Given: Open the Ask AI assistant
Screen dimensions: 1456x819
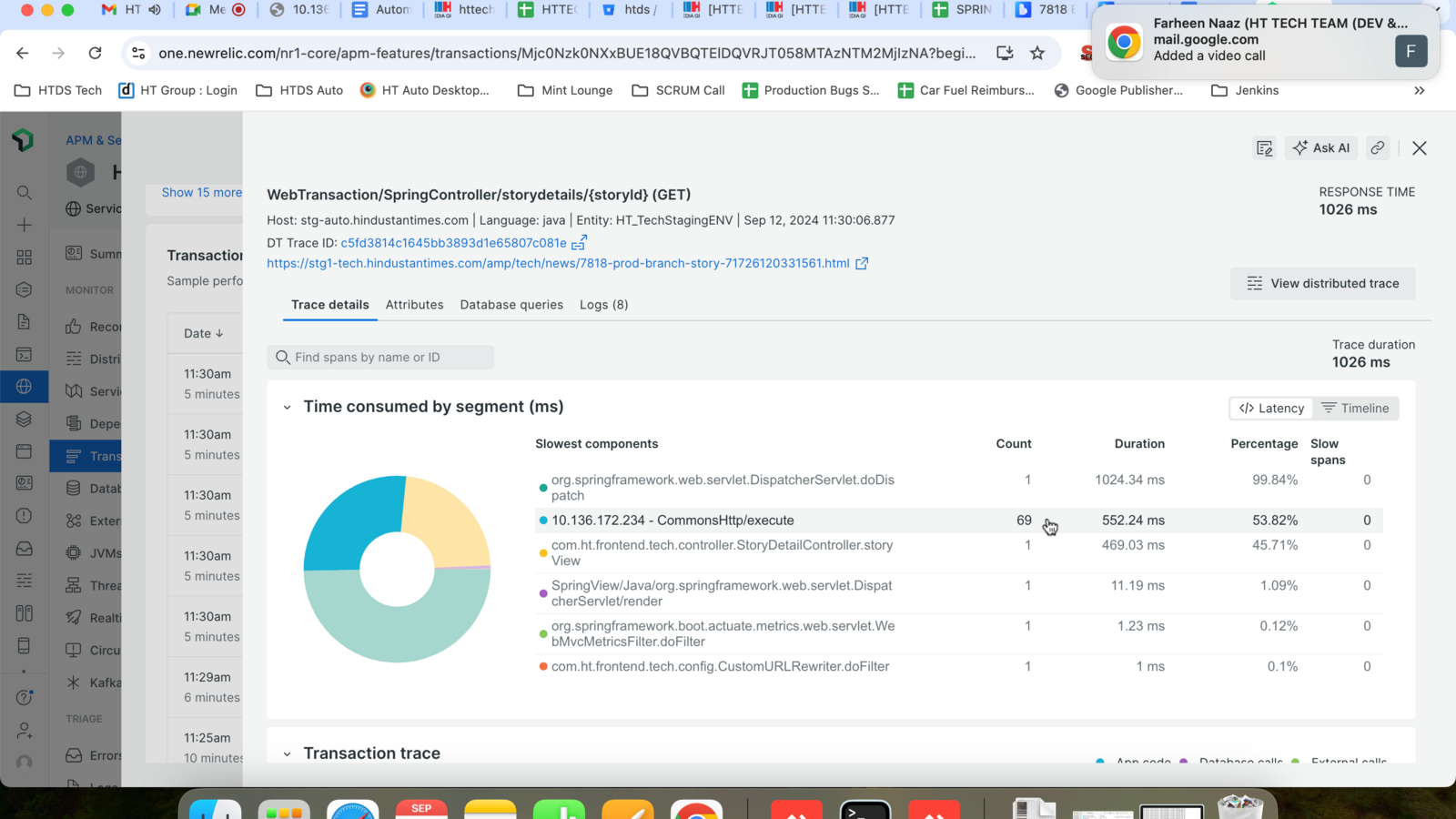Looking at the screenshot, I should tap(1321, 148).
